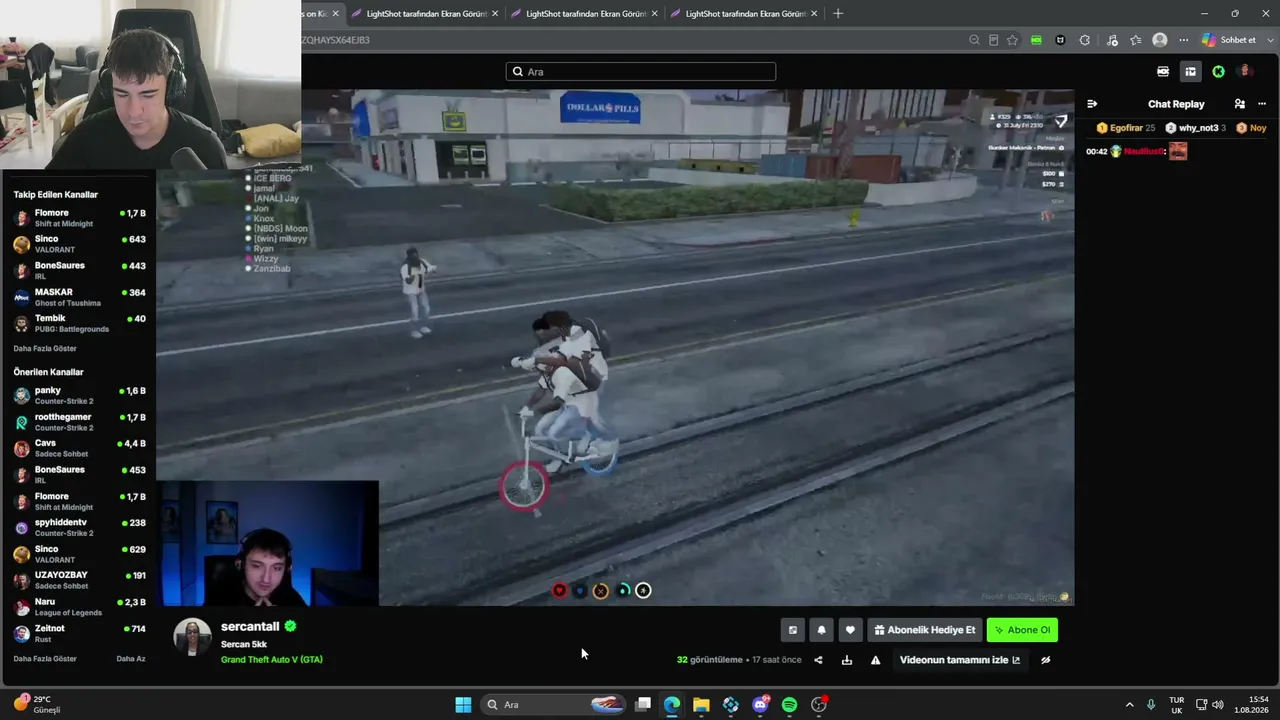Screen dimensions: 1280x720
Task: Follow the channel with the heart button
Action: pyautogui.click(x=850, y=630)
